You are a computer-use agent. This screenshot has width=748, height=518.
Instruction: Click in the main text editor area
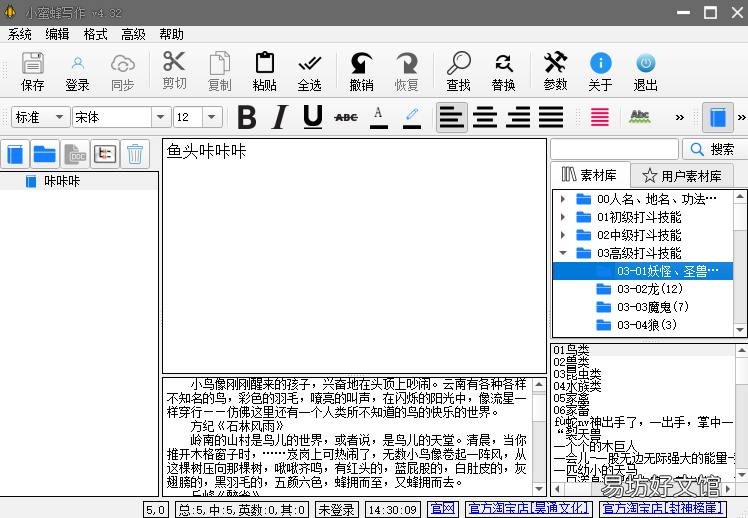click(354, 256)
